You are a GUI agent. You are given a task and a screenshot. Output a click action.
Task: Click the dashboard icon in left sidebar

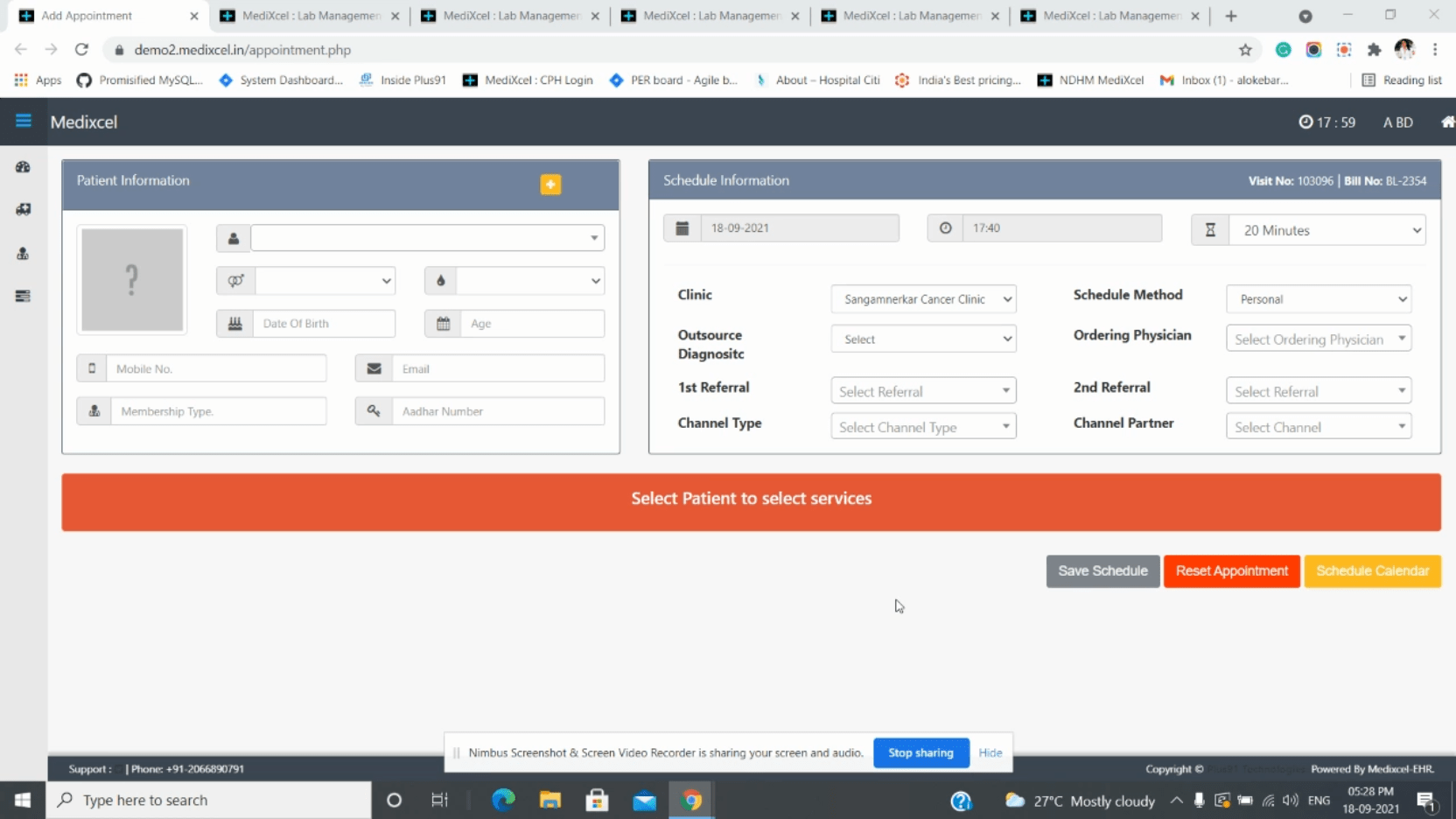(24, 167)
